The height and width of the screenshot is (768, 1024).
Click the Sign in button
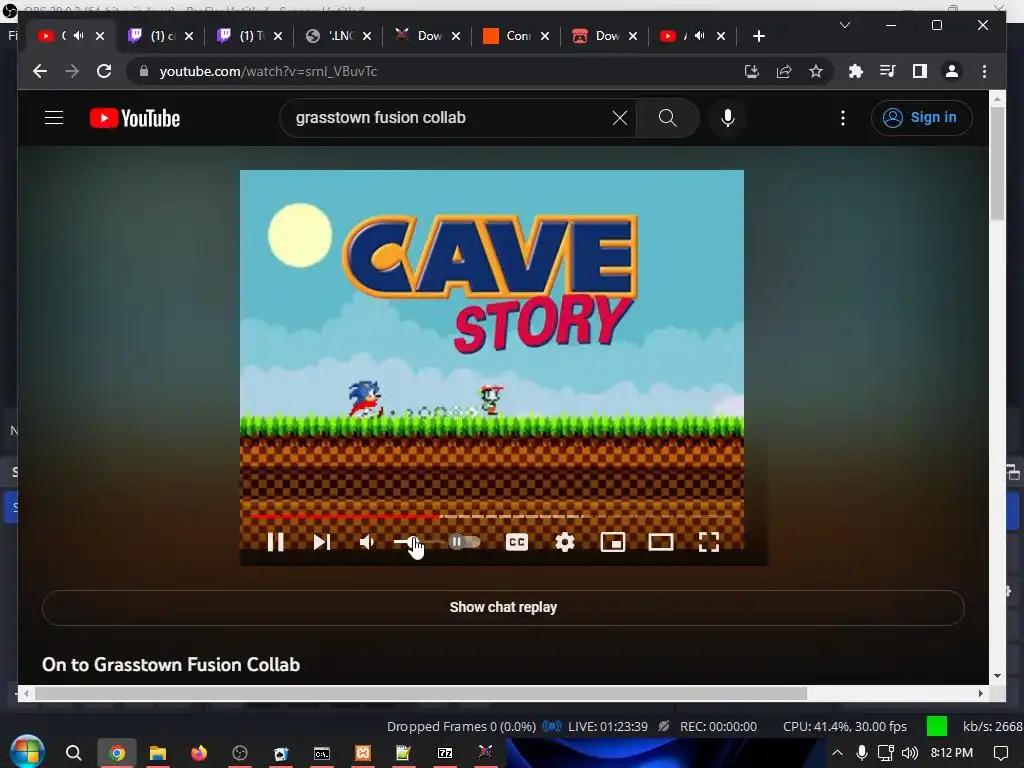(x=921, y=118)
